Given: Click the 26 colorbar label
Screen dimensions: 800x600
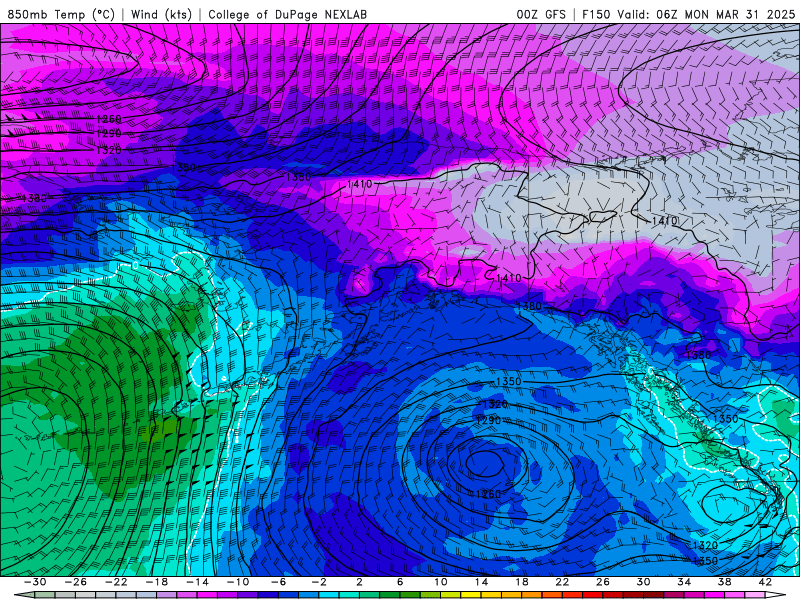Looking at the screenshot, I should [x=603, y=582].
